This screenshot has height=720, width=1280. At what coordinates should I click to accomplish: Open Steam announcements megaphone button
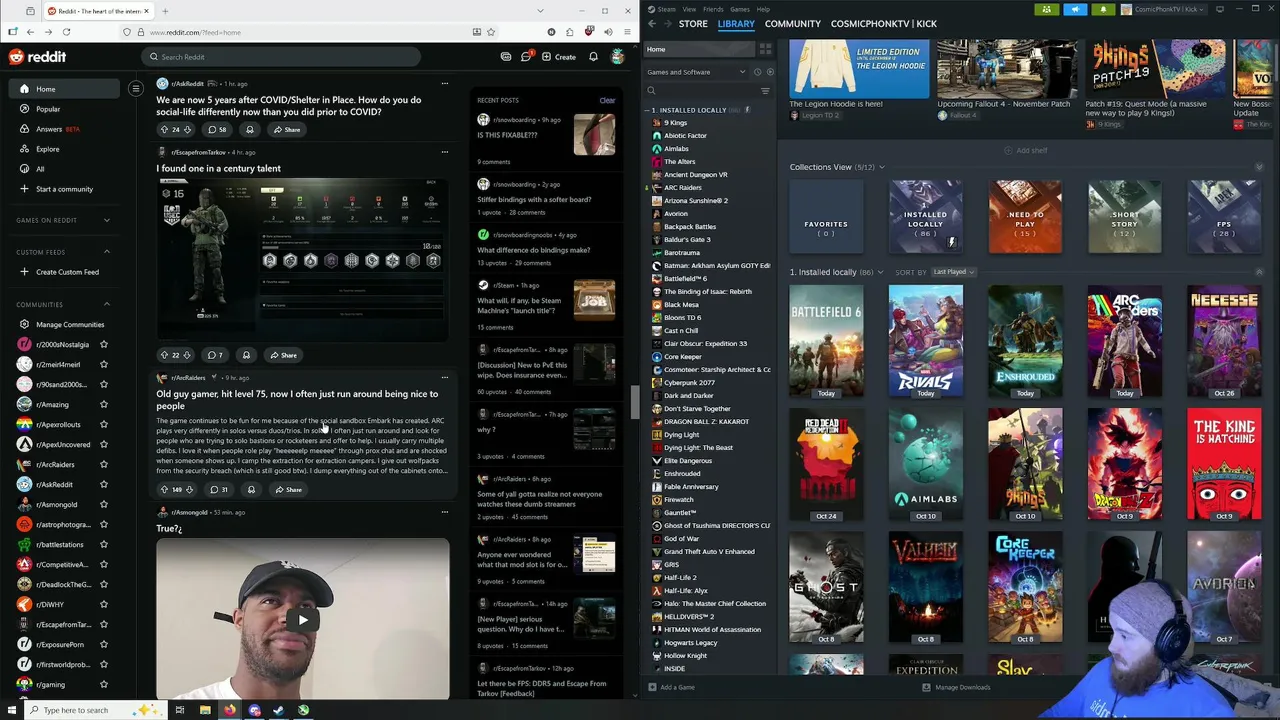pos(1075,9)
